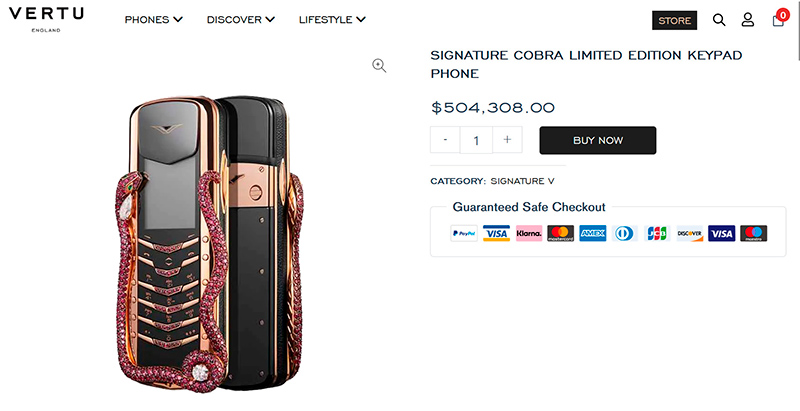Open the shopping cart icon
Screen dimensions: 800x411
point(779,19)
